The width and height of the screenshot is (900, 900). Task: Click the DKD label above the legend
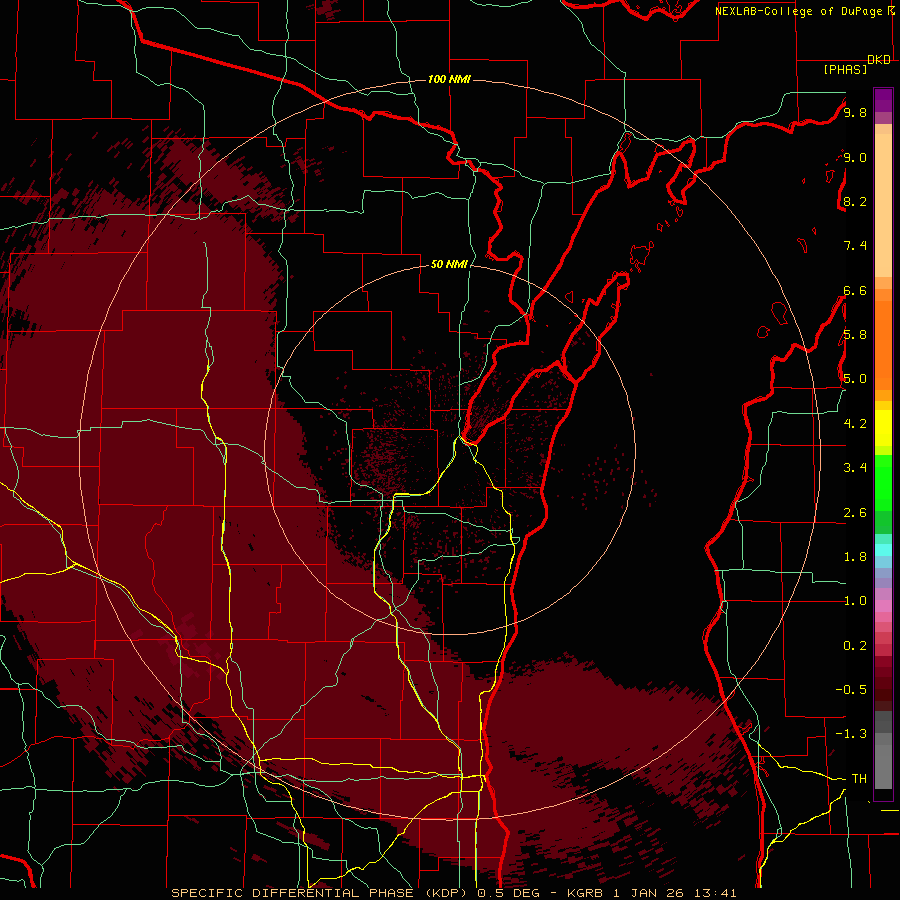click(x=879, y=60)
